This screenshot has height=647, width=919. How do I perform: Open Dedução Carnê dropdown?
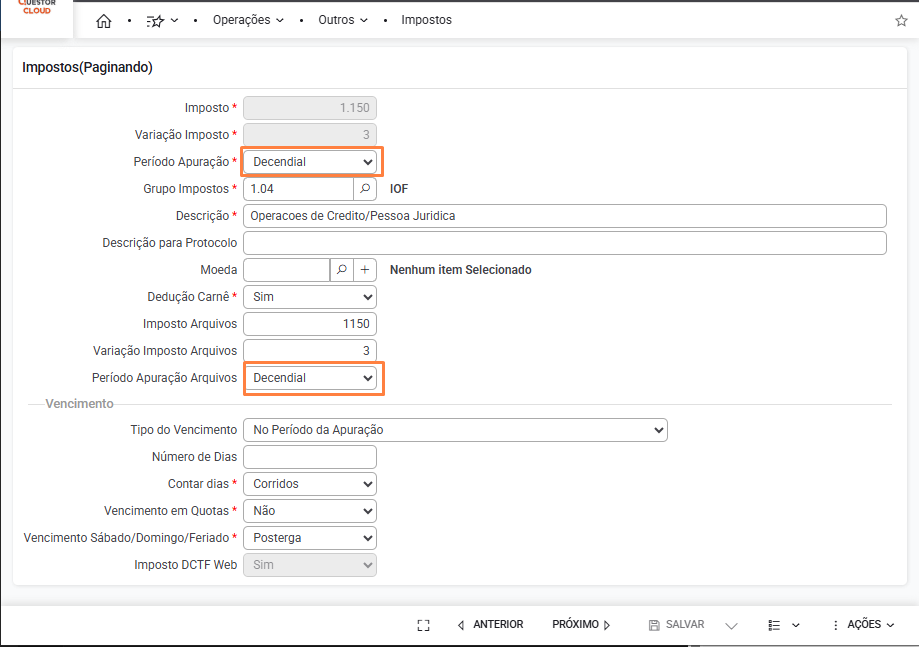point(310,297)
